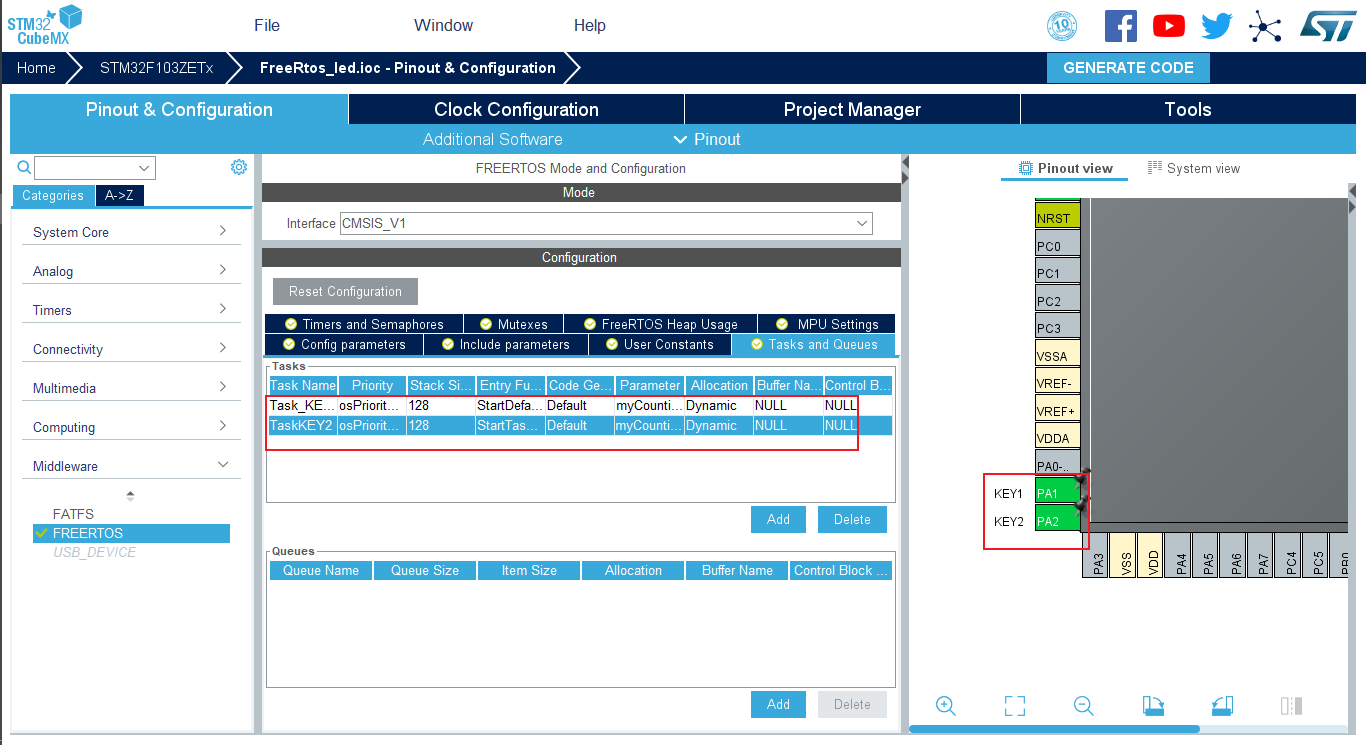The width and height of the screenshot is (1366, 745).
Task: Rotate the chip clockwise using the rotate icon
Action: point(1153,705)
